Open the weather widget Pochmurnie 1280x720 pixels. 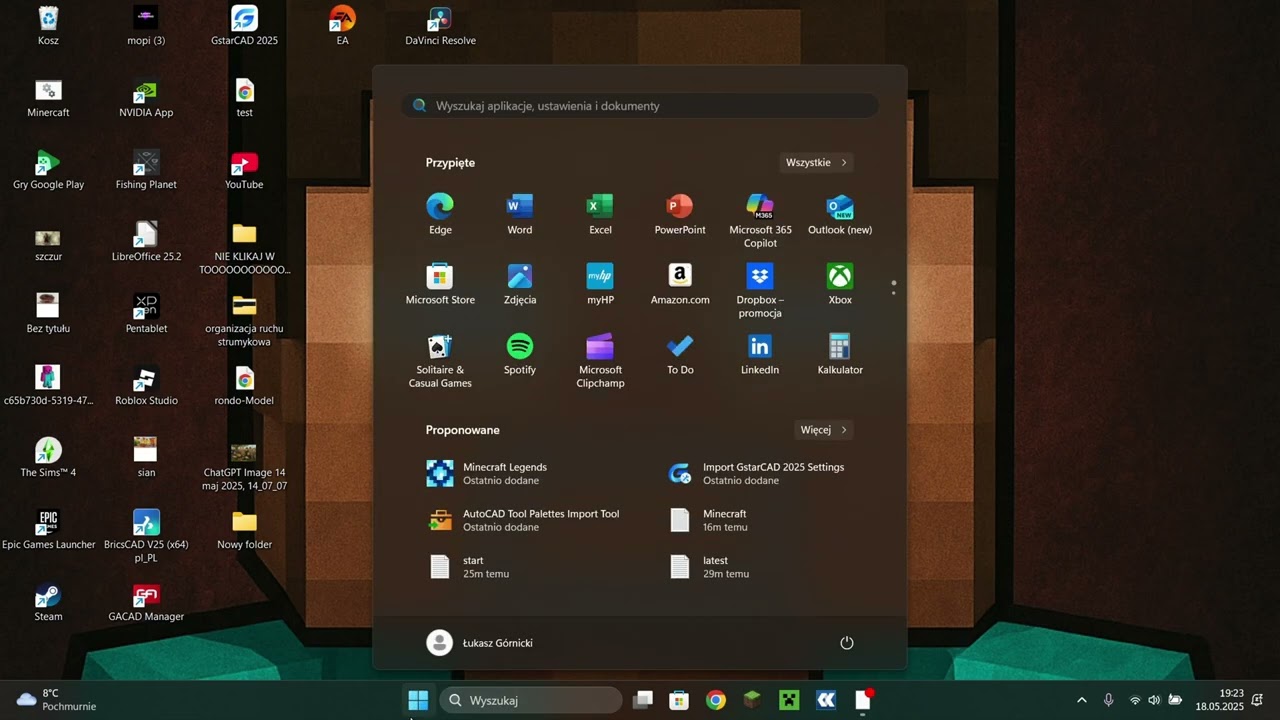(x=57, y=700)
